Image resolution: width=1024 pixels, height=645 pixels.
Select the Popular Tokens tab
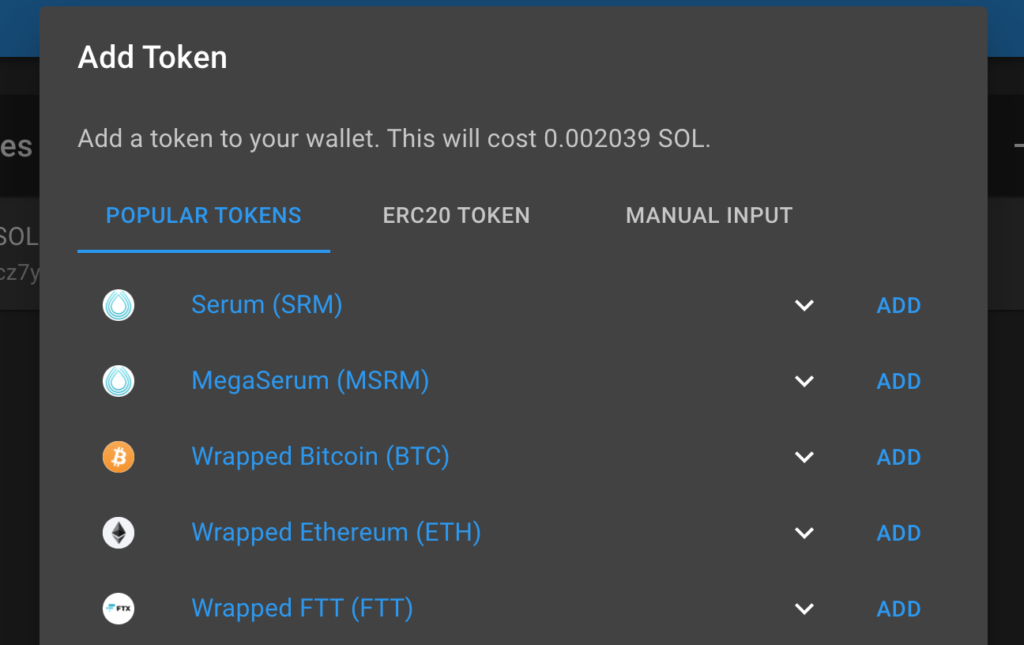pos(204,215)
